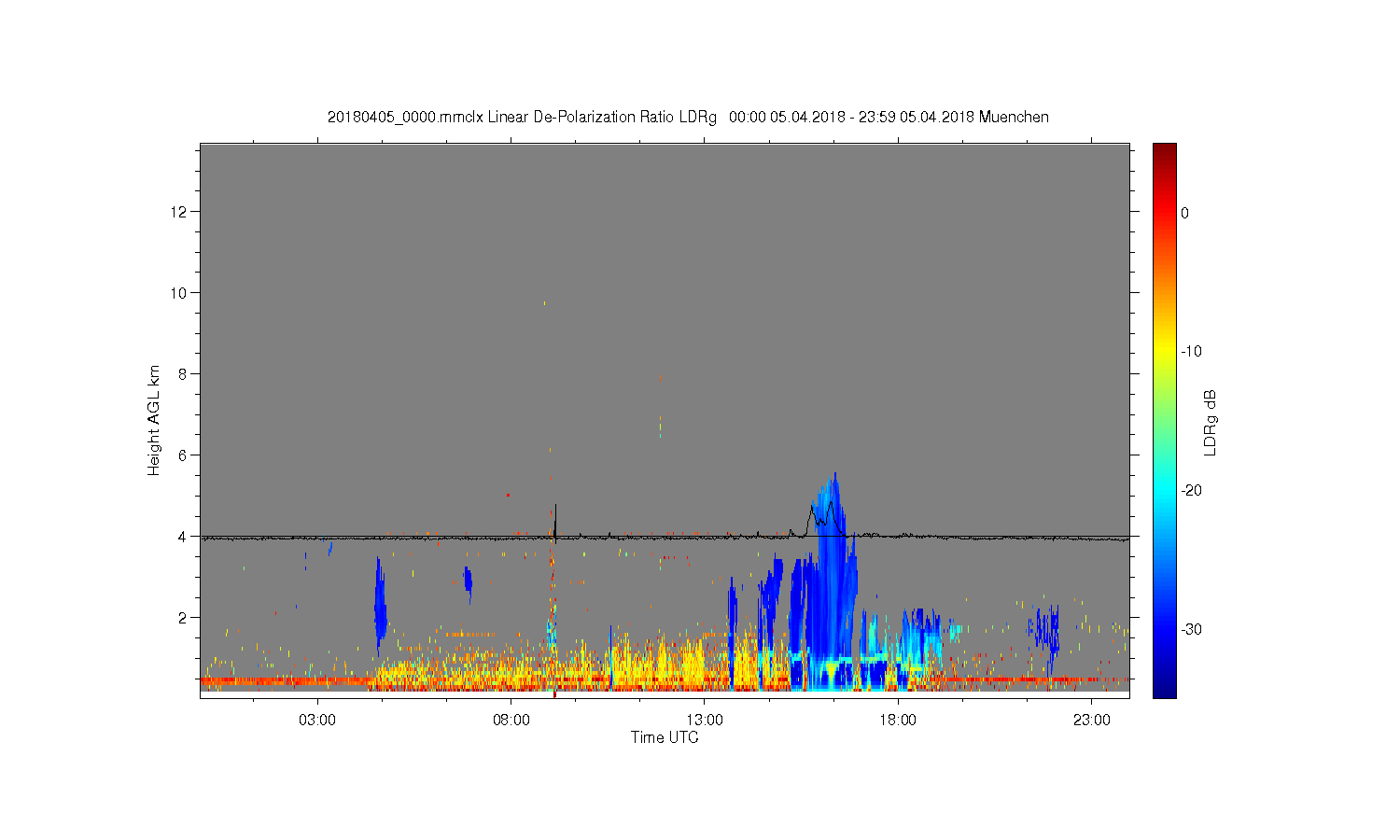The width and height of the screenshot is (1400, 840).
Task: Click the height tick label 8
Action: coord(184,374)
